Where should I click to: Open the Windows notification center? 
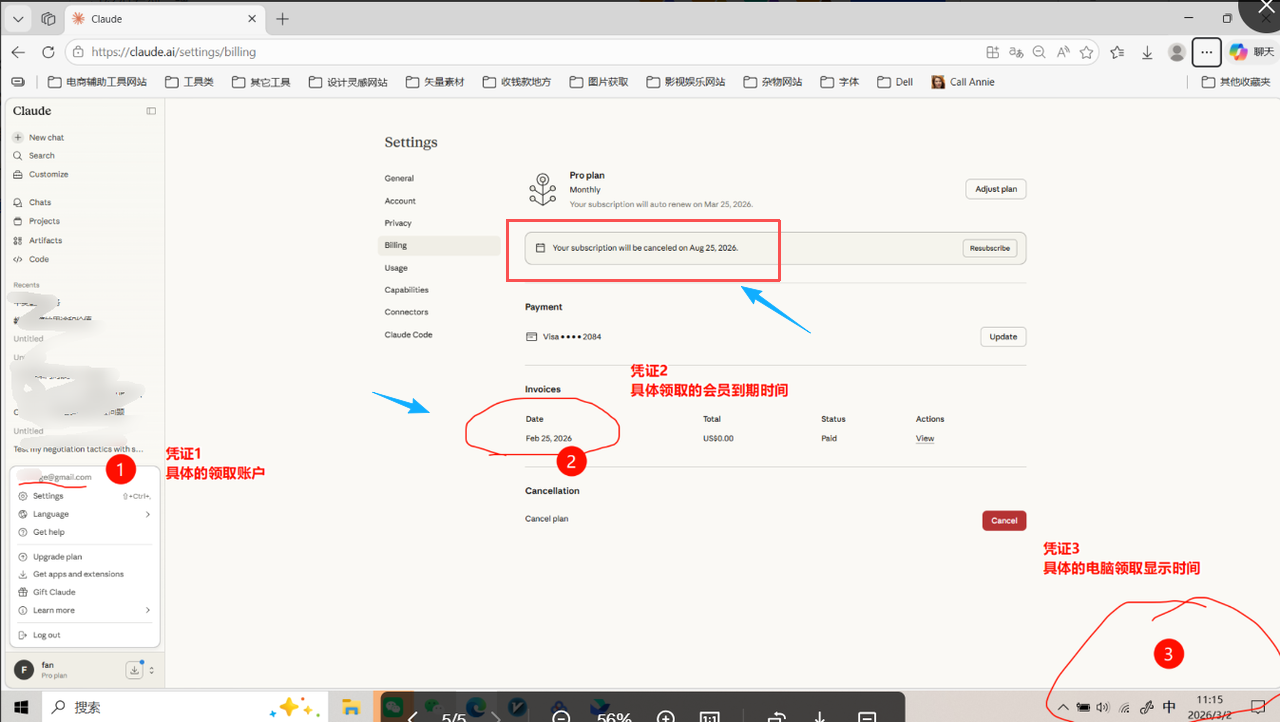[1259, 707]
